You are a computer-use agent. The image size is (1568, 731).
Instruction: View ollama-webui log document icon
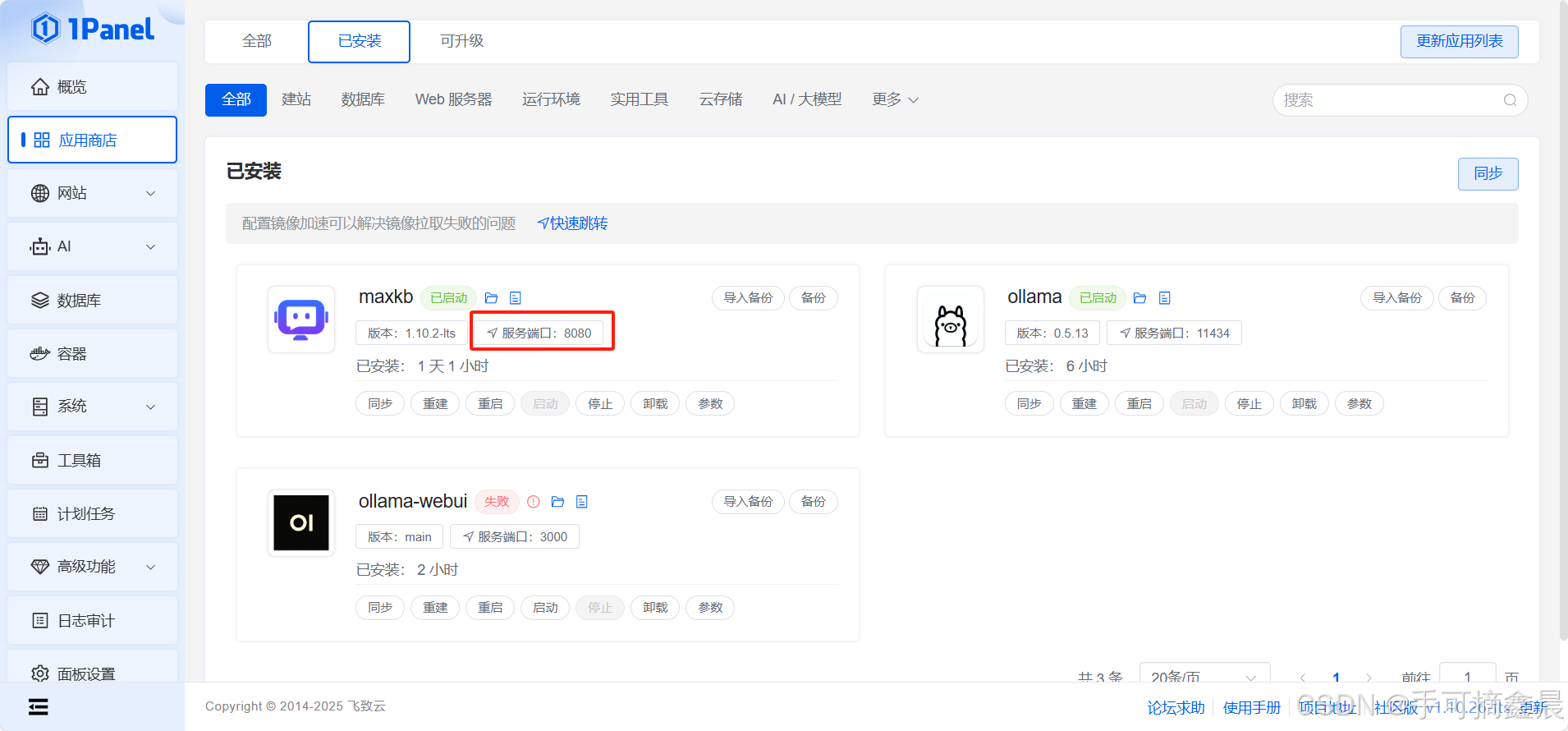coord(582,502)
